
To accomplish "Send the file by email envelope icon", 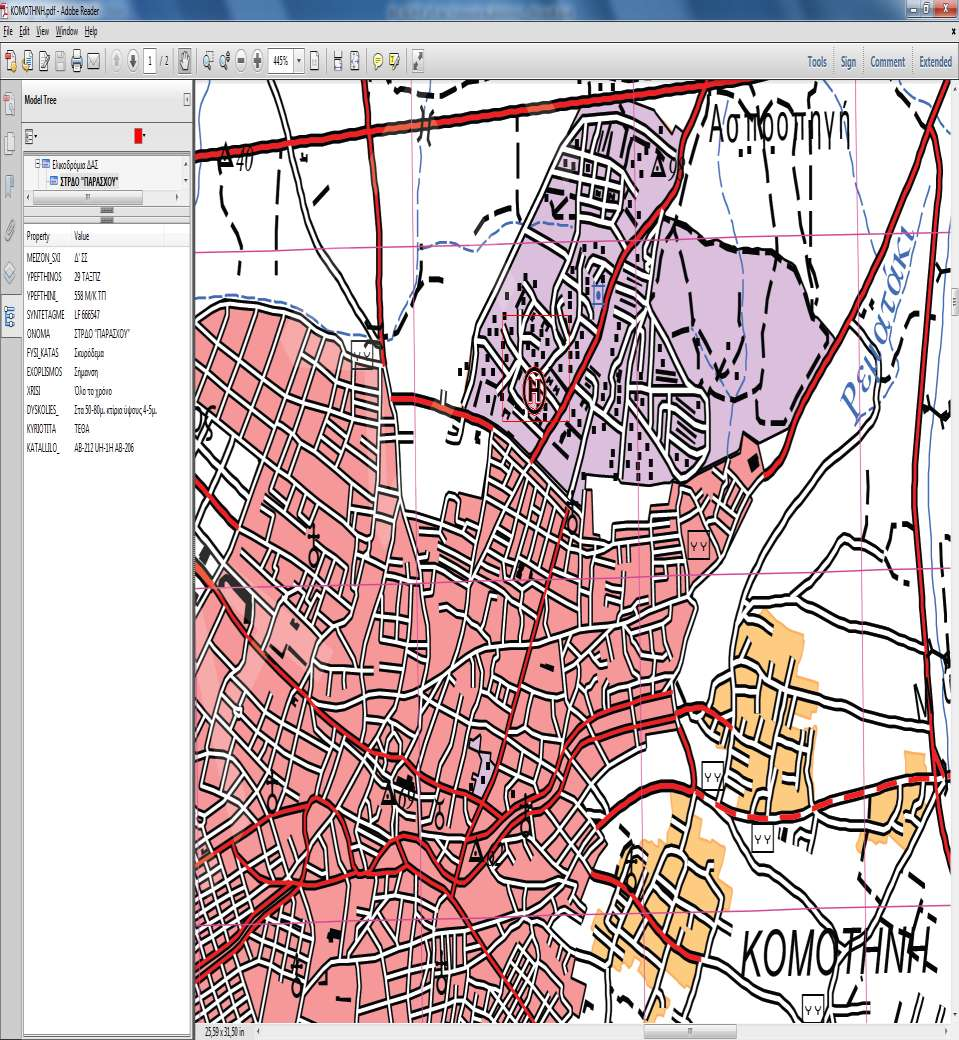I will 94,62.
